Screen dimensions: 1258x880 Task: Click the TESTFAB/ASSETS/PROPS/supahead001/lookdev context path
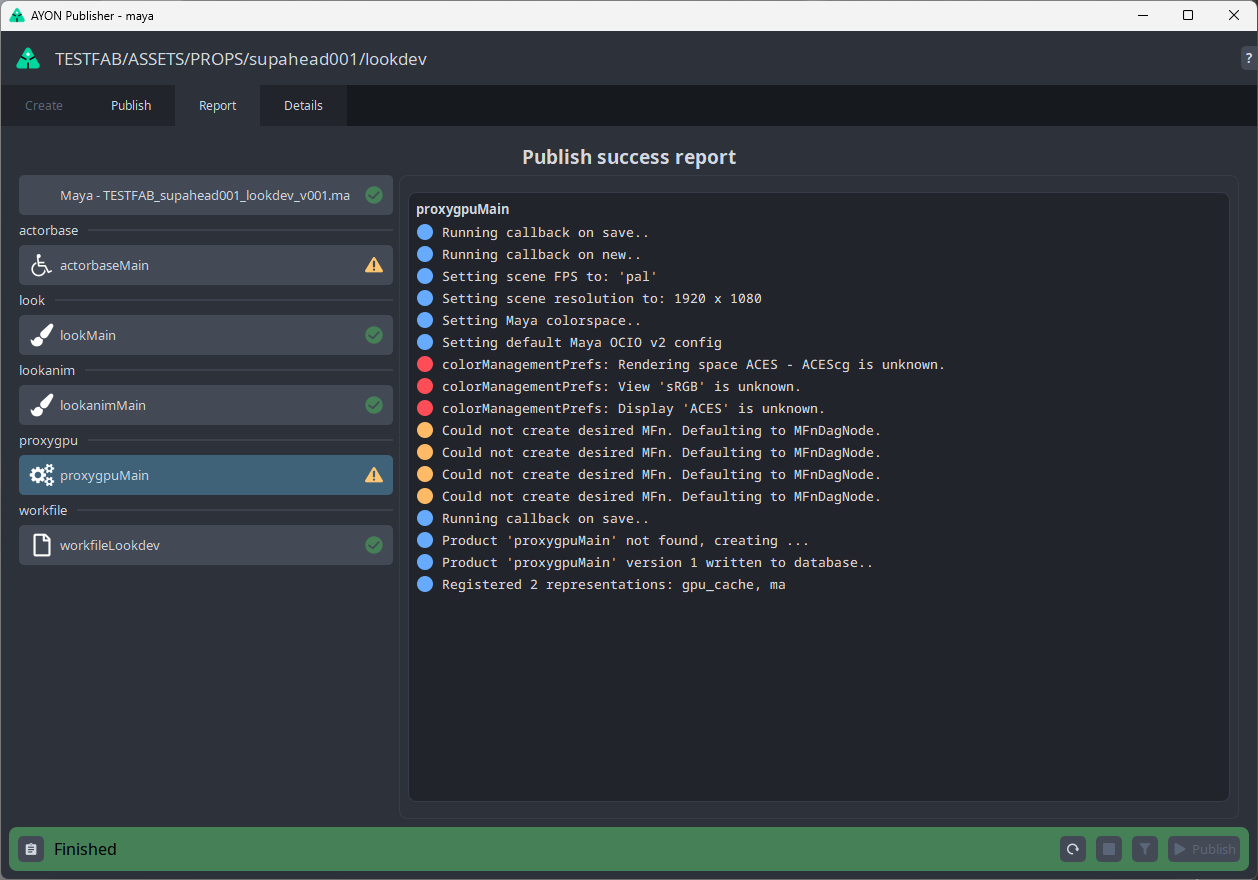241,59
